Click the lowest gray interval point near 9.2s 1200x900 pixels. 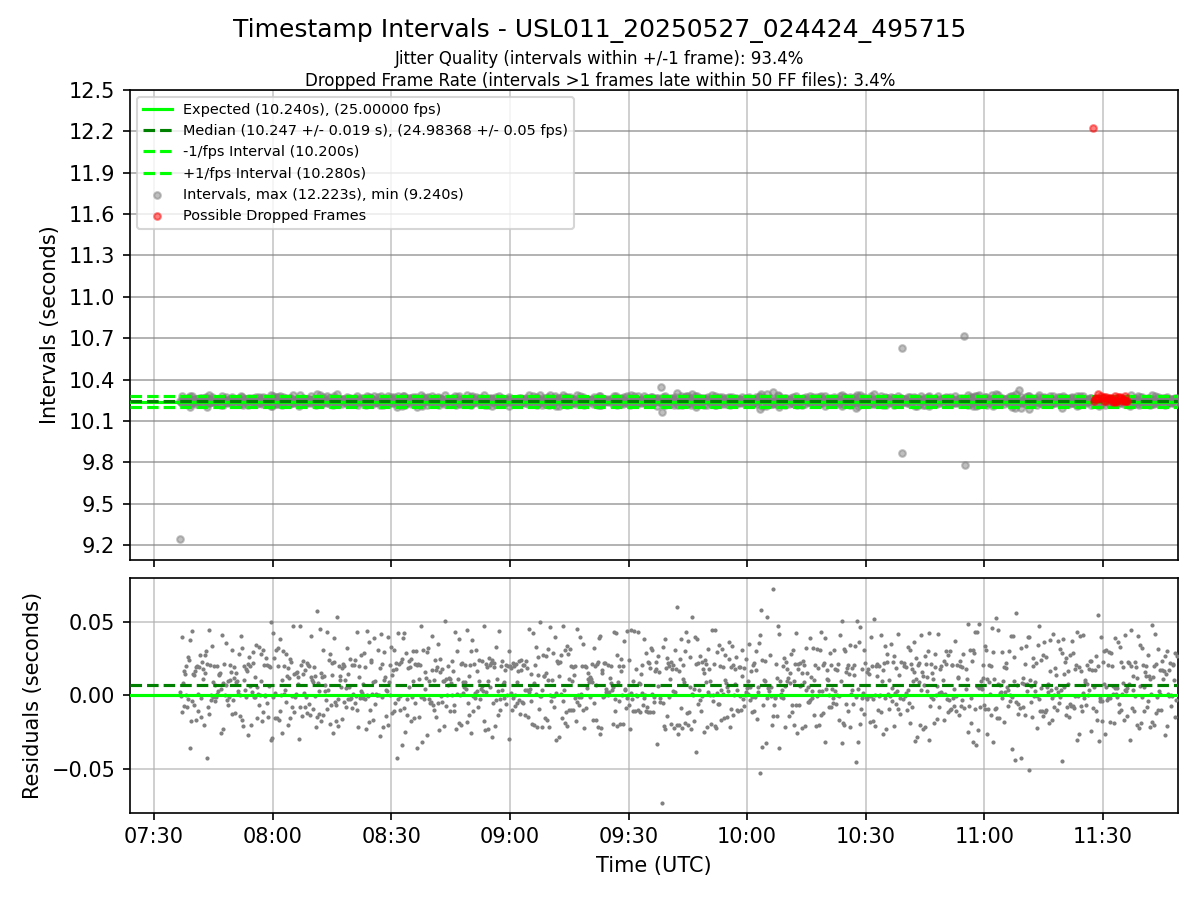pos(180,539)
